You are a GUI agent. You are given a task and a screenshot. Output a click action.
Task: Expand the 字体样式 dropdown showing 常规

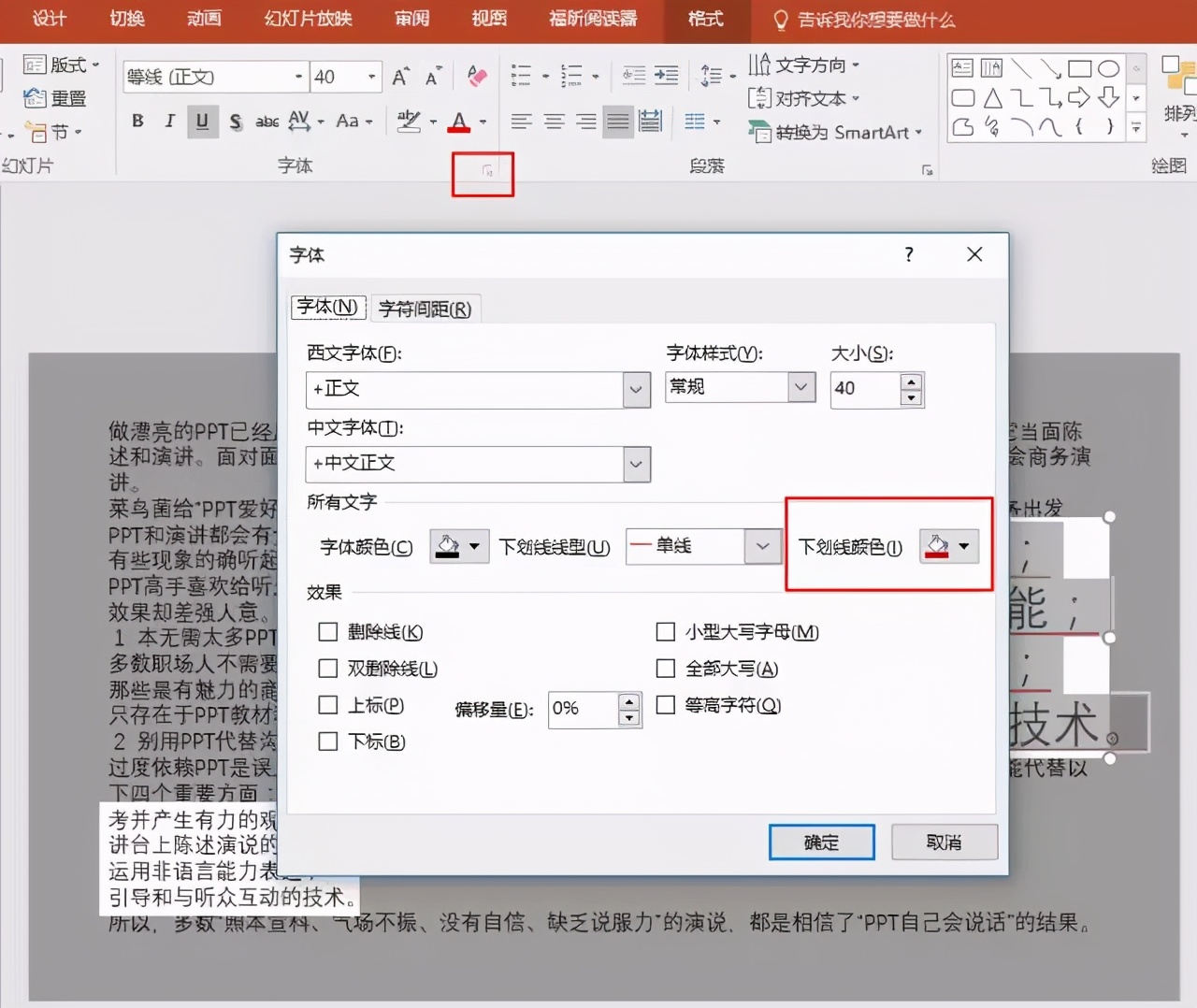pos(800,386)
